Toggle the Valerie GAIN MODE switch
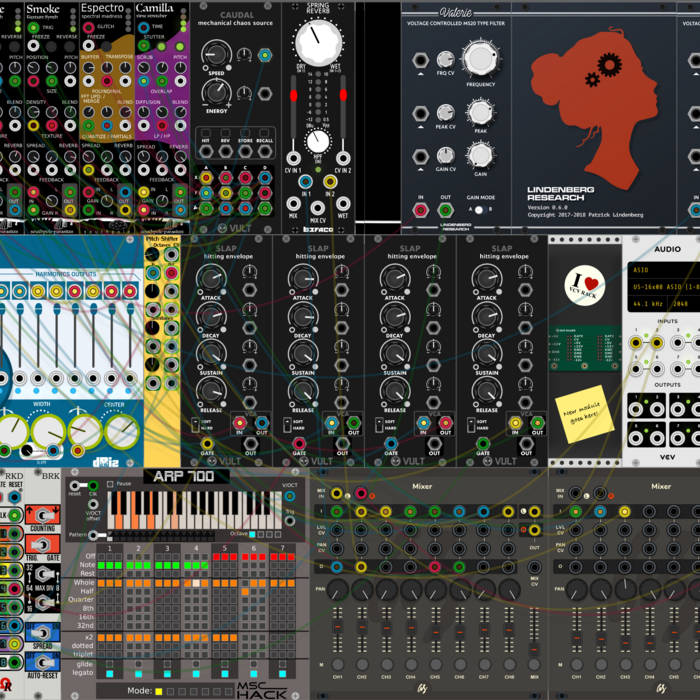Viewport: 700px width, 700px height. pyautogui.click(x=480, y=211)
